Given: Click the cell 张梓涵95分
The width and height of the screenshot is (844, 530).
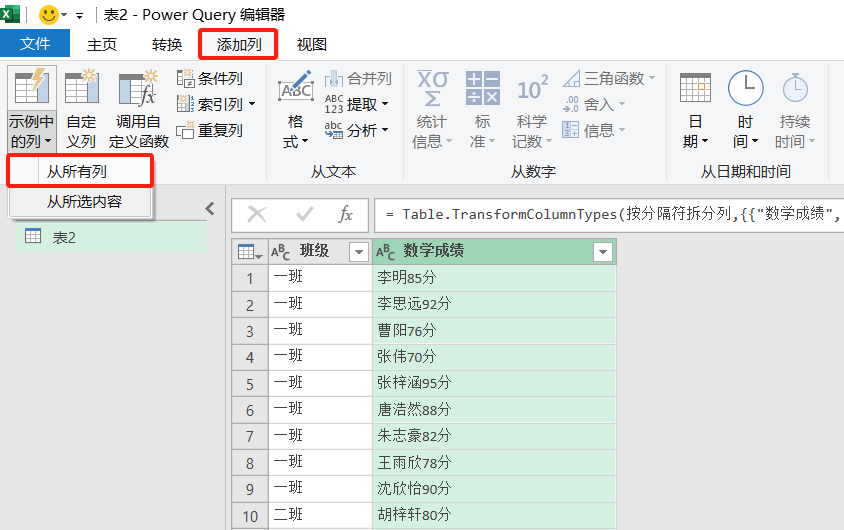Looking at the screenshot, I should (x=494, y=383).
